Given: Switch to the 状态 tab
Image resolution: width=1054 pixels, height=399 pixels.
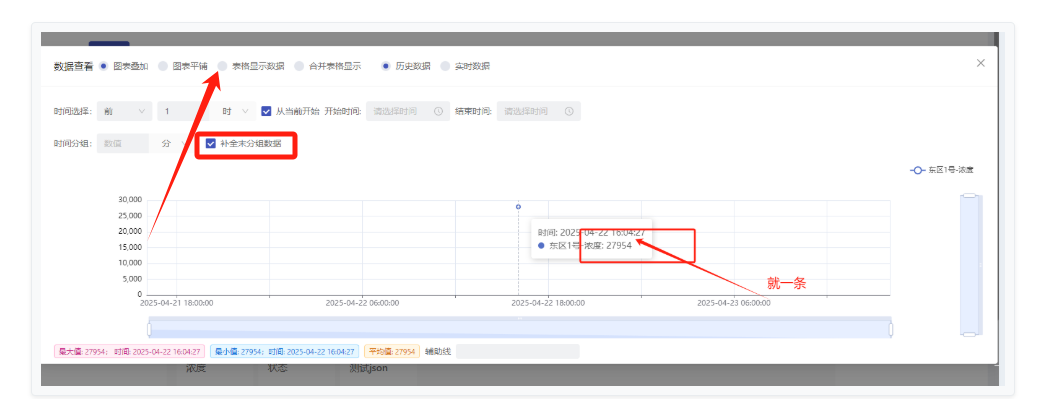Looking at the screenshot, I should [x=278, y=368].
